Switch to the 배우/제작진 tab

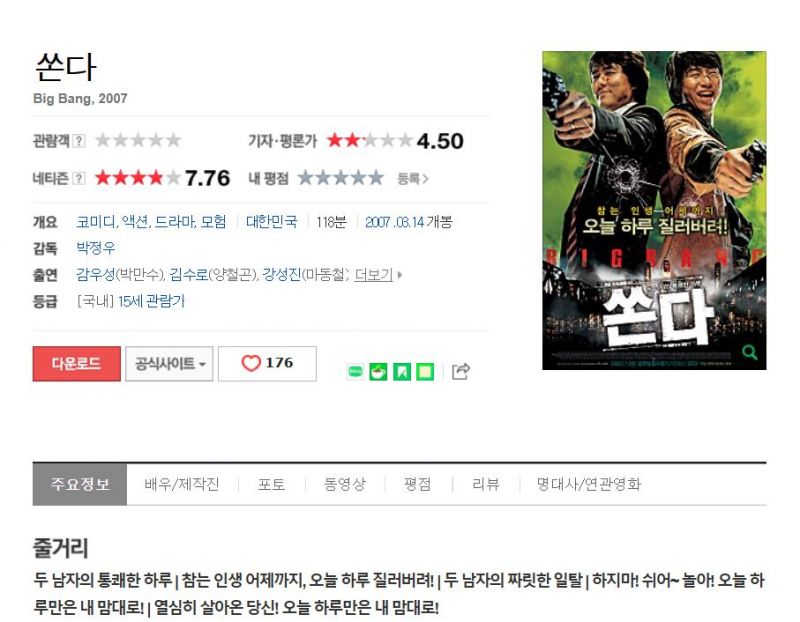(x=182, y=484)
